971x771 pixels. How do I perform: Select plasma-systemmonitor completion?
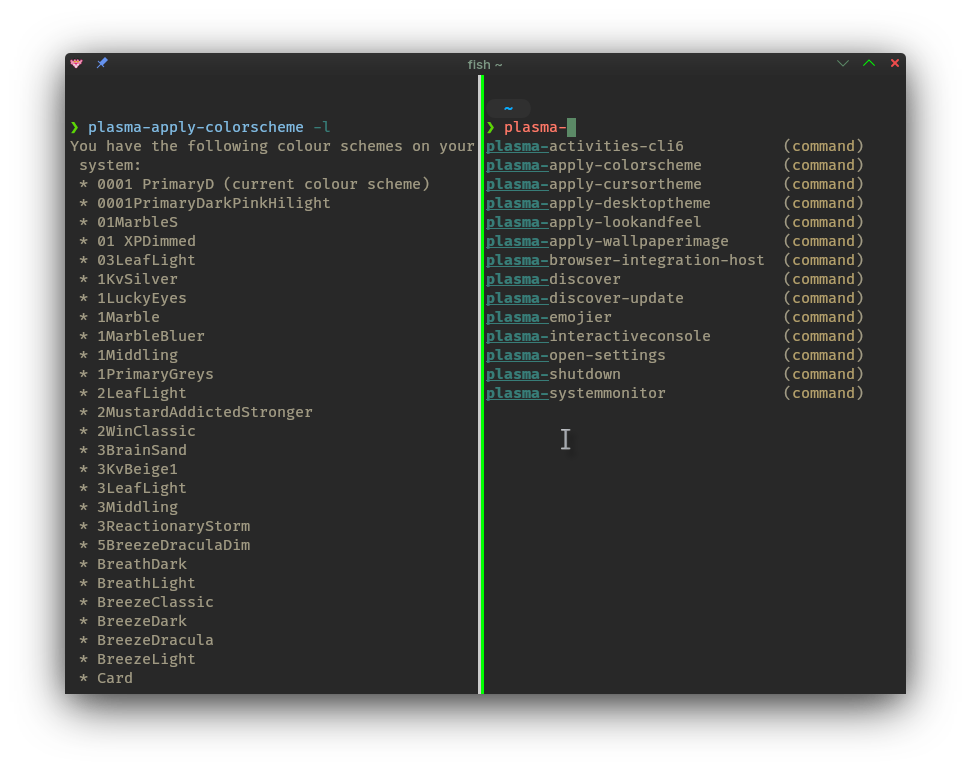pos(576,393)
